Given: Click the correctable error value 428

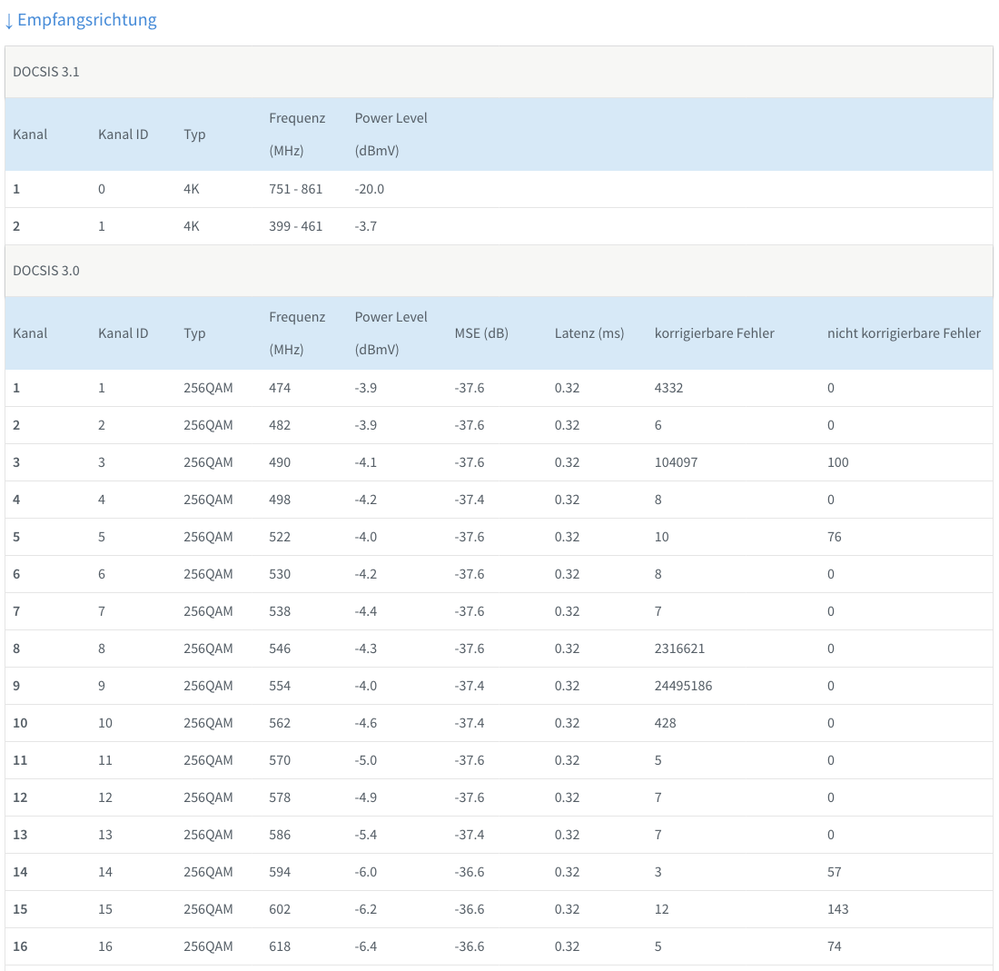Looking at the screenshot, I should tap(665, 723).
